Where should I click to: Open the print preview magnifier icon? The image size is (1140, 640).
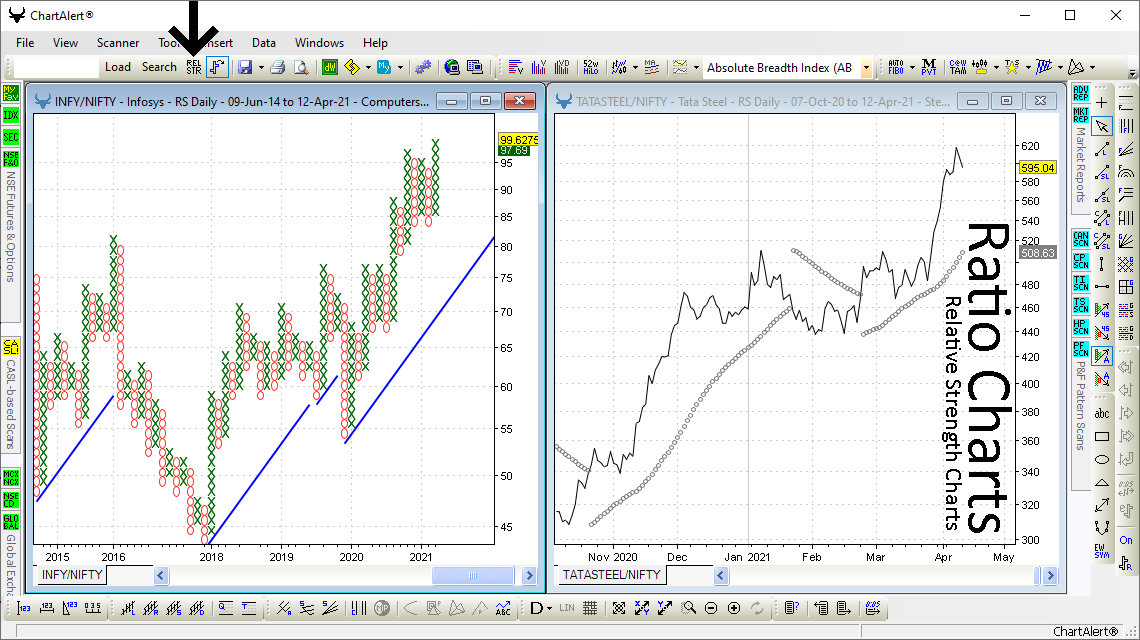click(301, 67)
